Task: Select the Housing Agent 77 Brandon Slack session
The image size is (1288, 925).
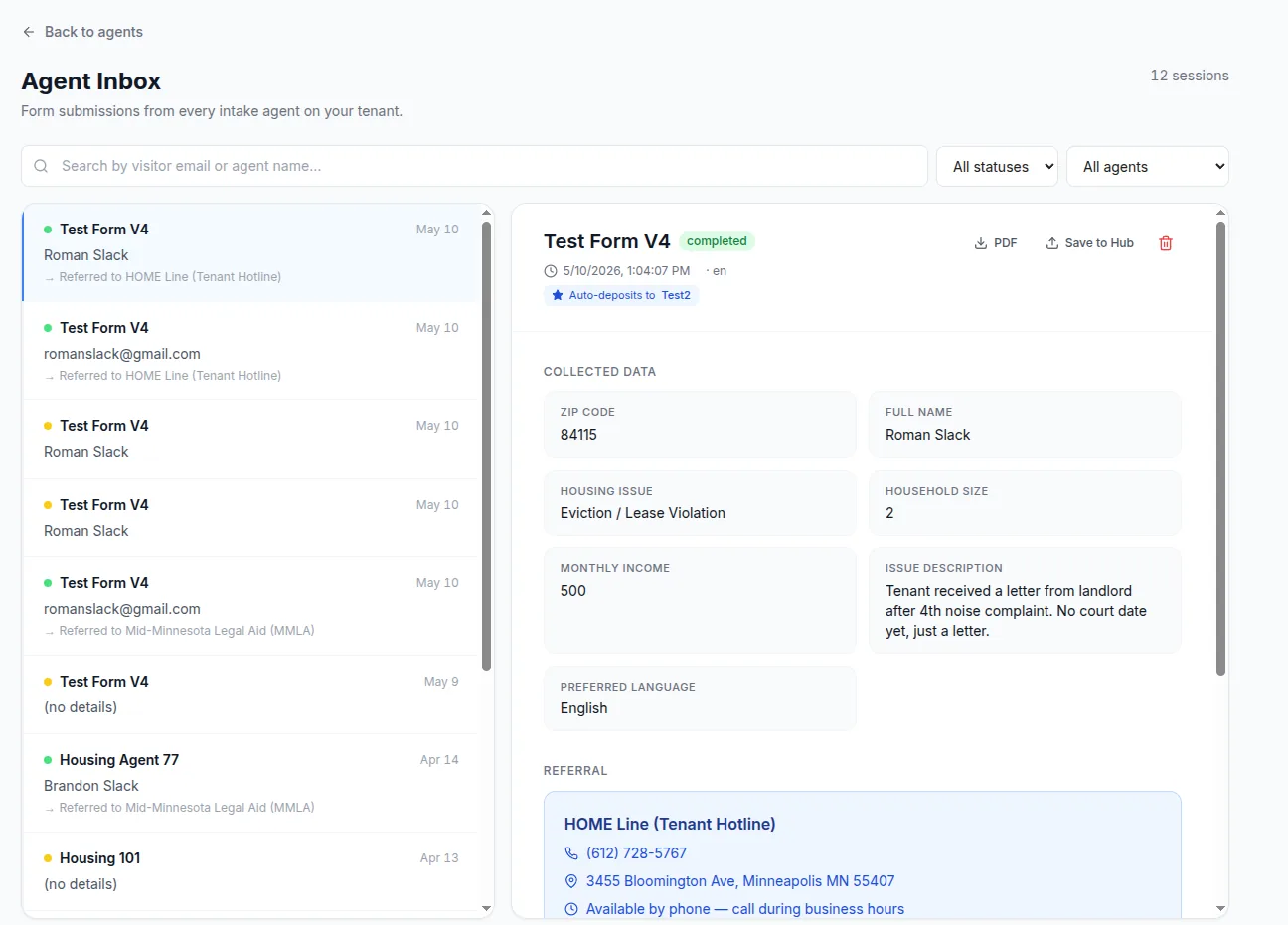Action: coord(250,783)
